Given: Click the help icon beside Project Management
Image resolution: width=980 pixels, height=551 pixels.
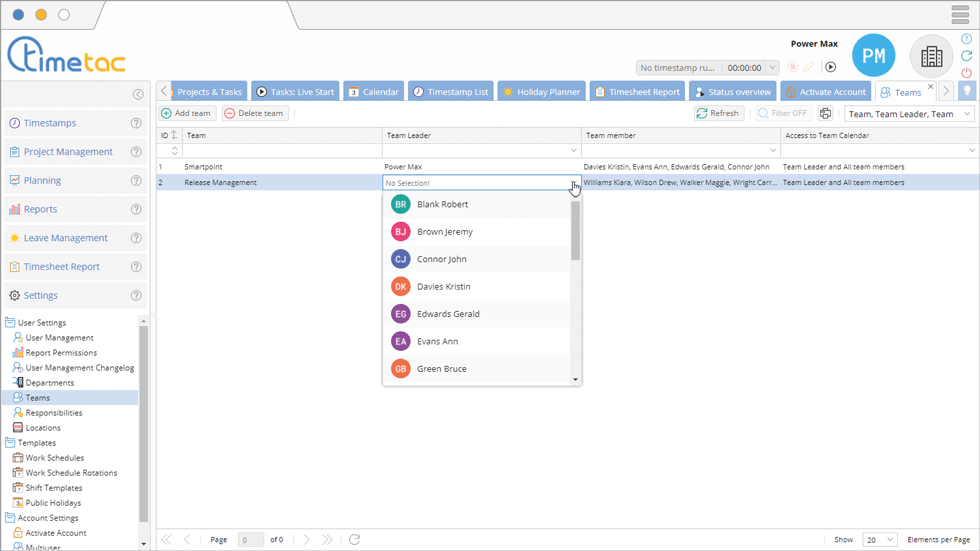Looking at the screenshot, I should (136, 152).
